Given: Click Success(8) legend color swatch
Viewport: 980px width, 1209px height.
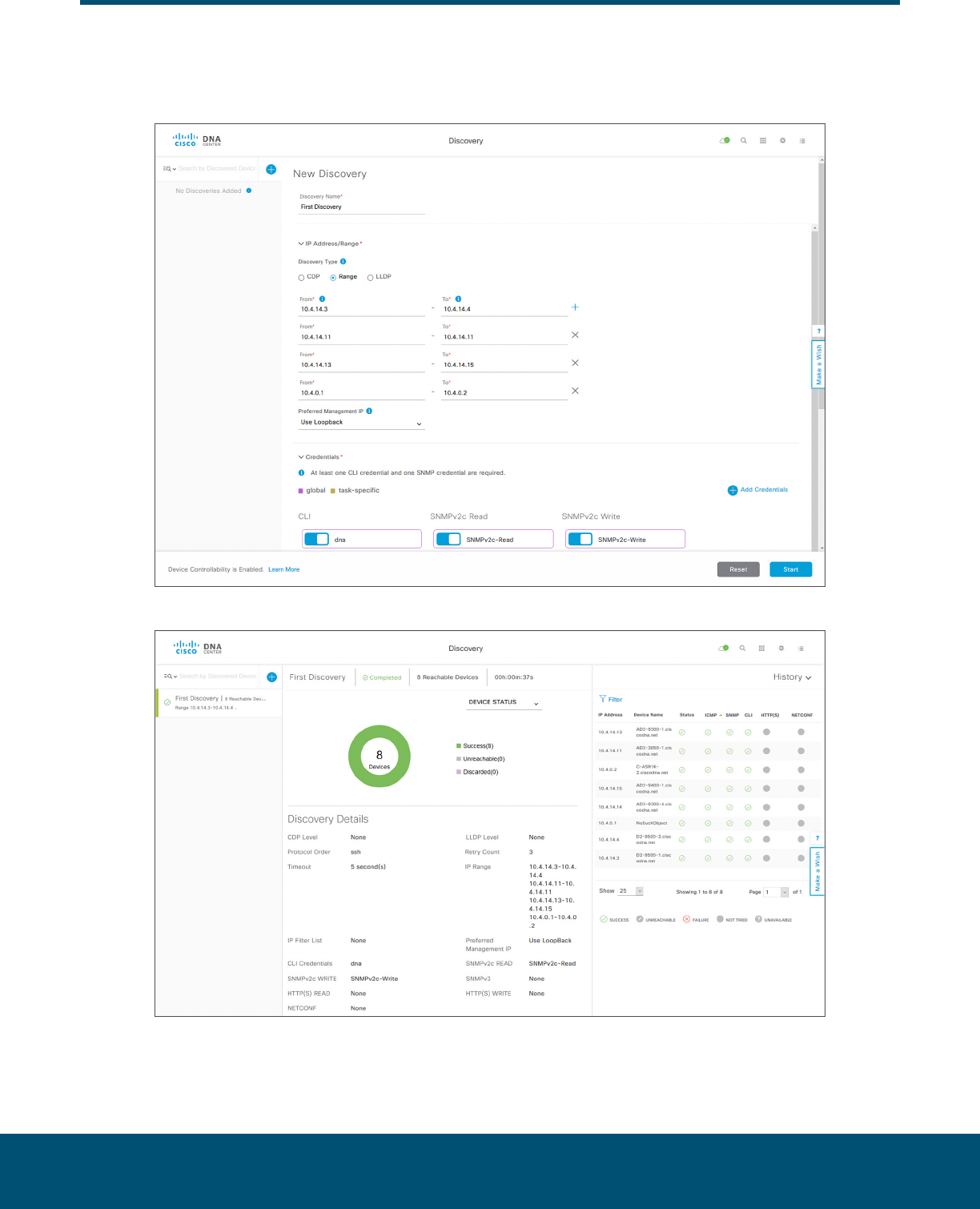Looking at the screenshot, I should tap(459, 746).
